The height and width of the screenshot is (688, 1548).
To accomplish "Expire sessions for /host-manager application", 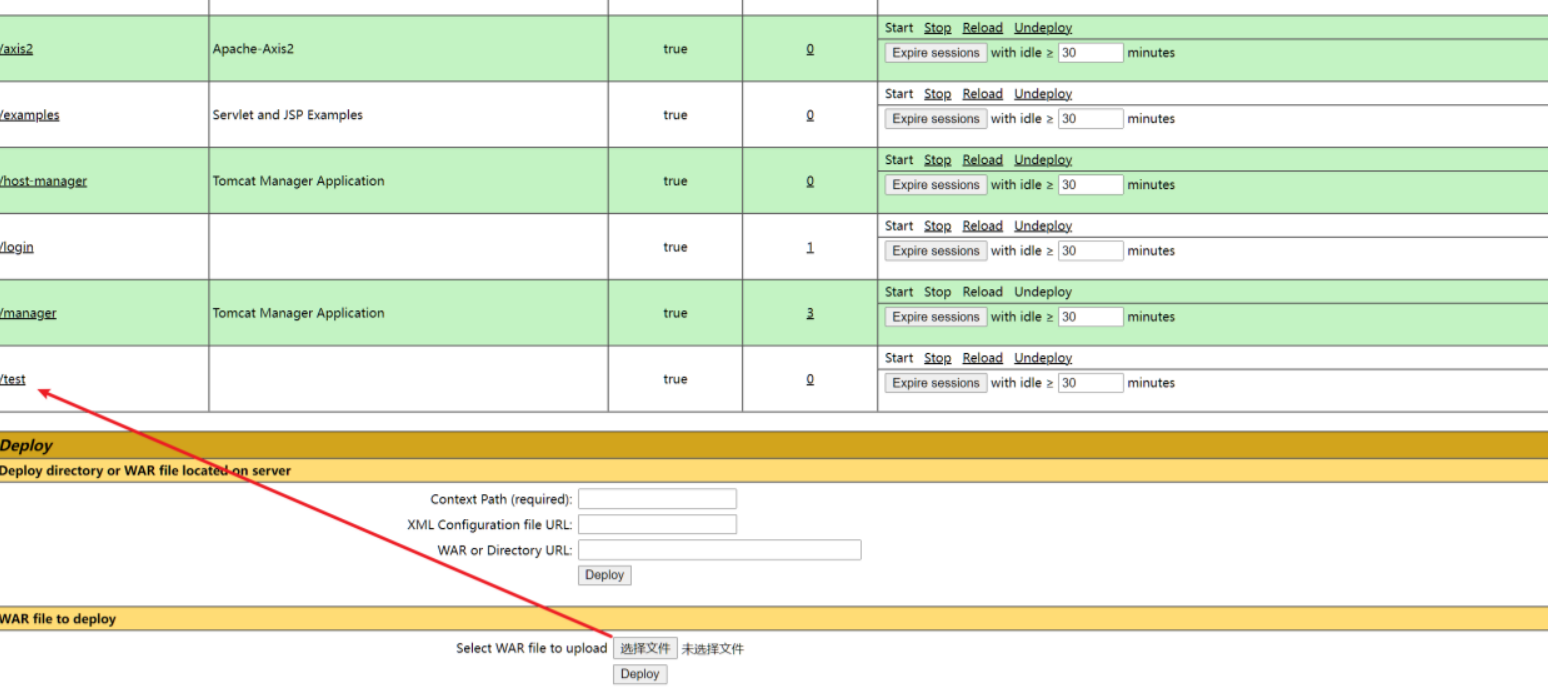I will pos(935,185).
